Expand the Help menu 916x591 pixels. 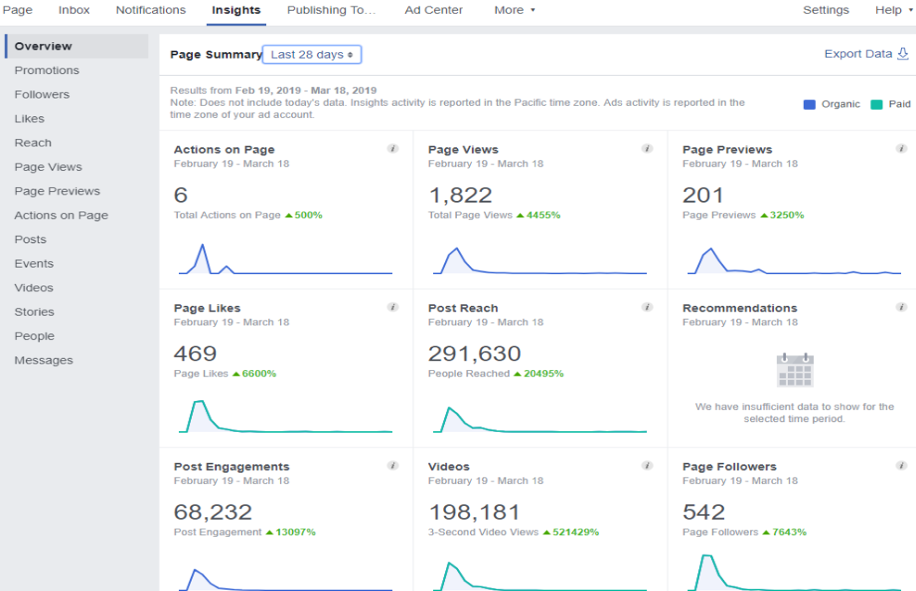(x=890, y=10)
